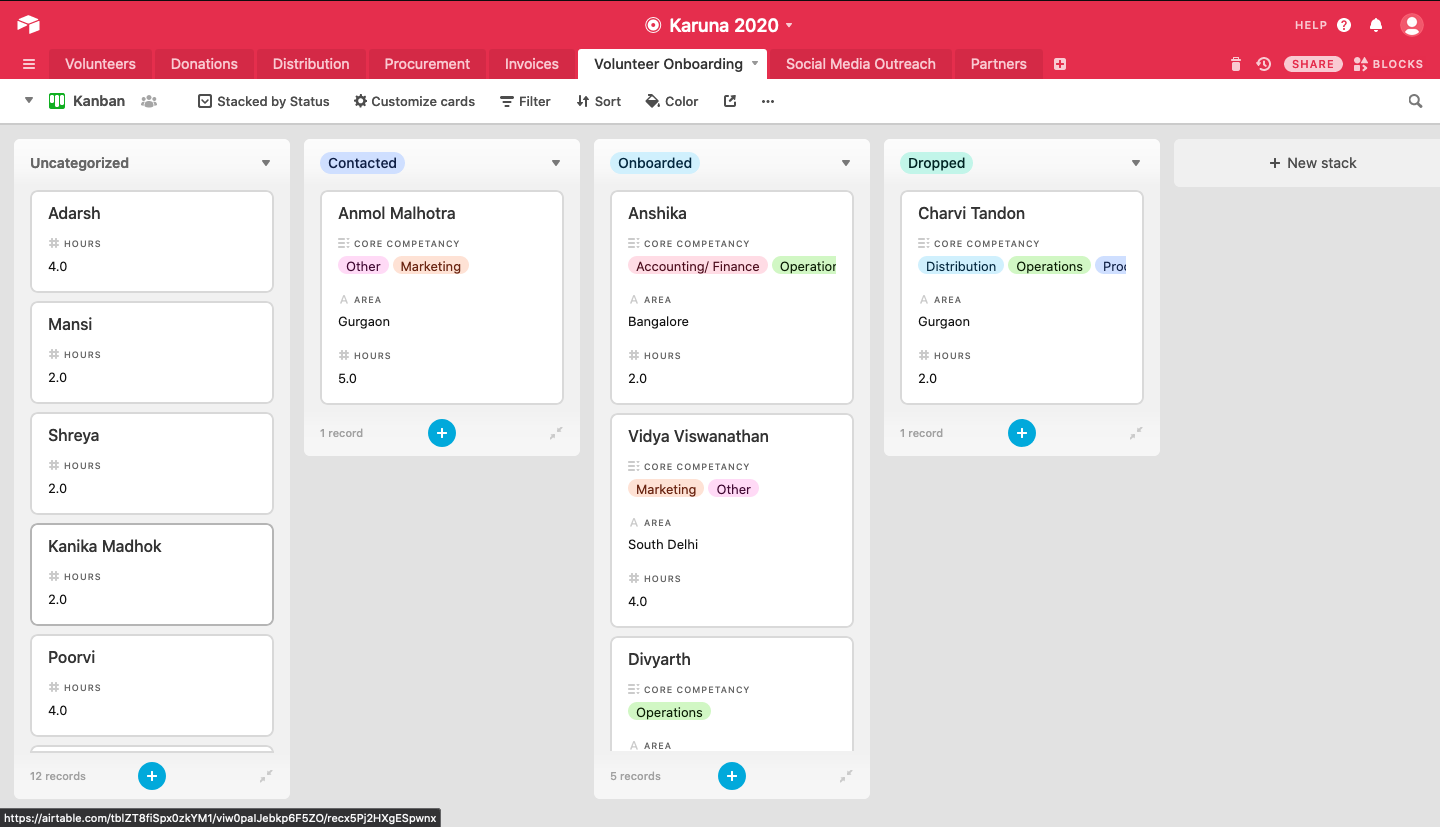Click the SHARE button
The image size is (1440, 827).
tap(1312, 64)
